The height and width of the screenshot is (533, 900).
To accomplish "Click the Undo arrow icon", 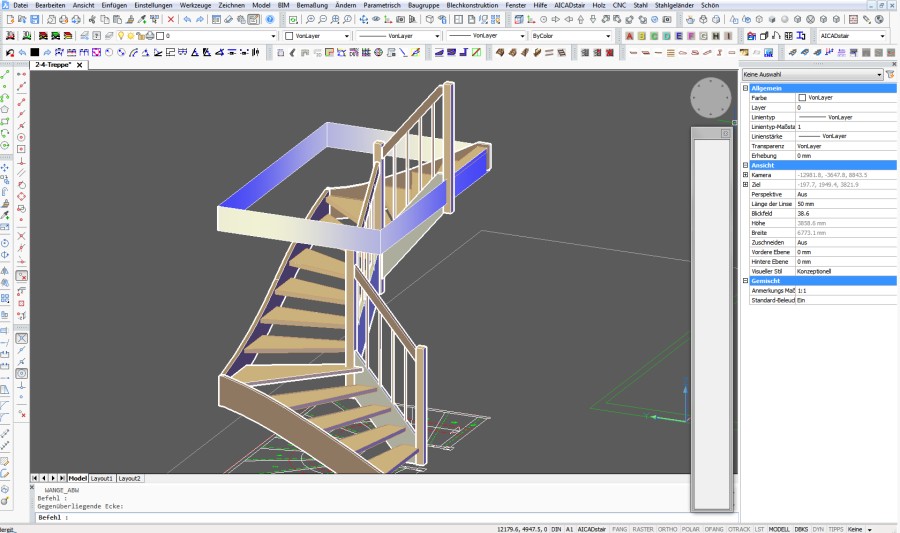I will [x=186, y=19].
